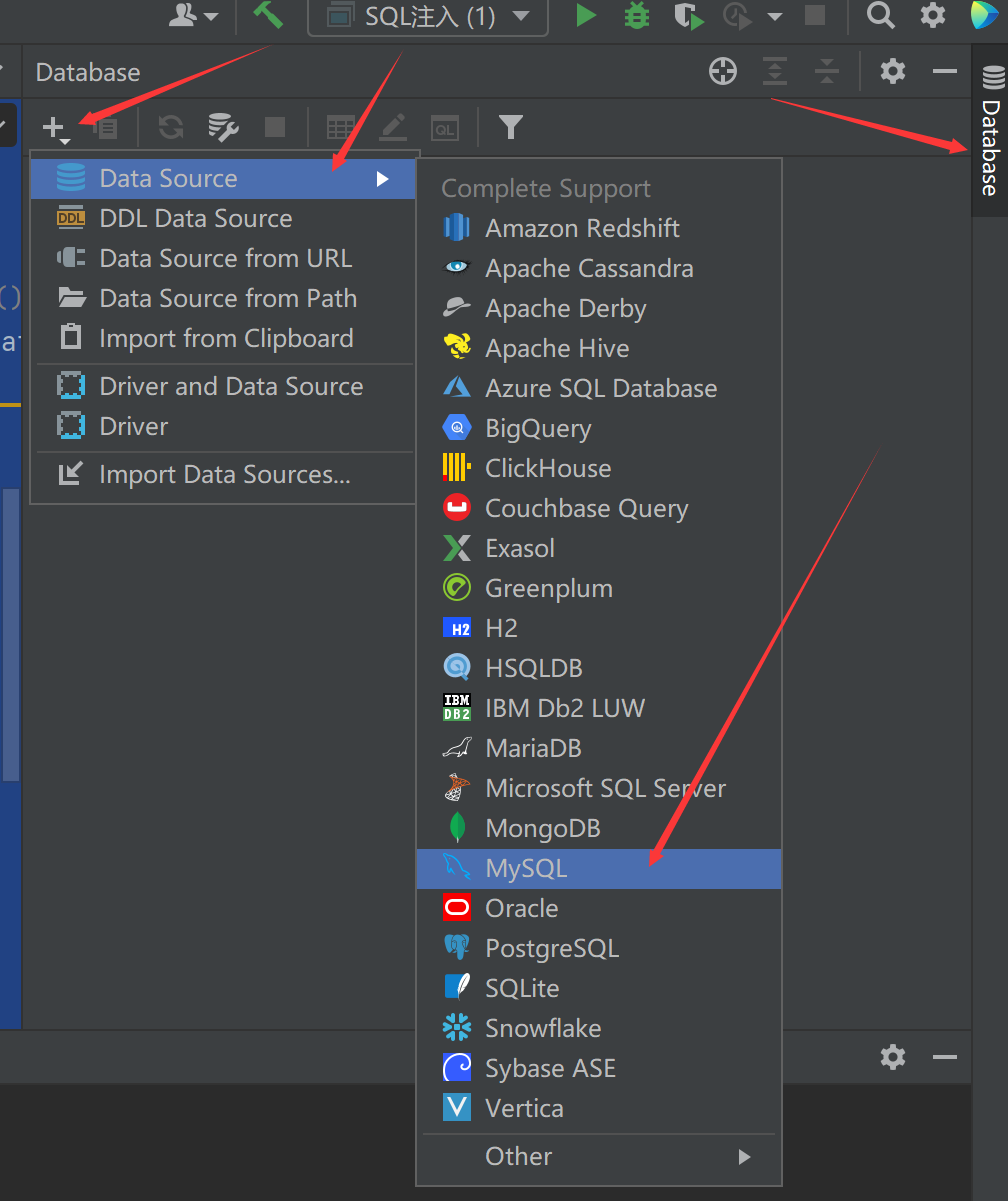Select Driver and Data Source
Screen dimensions: 1008x1201
click(223, 387)
